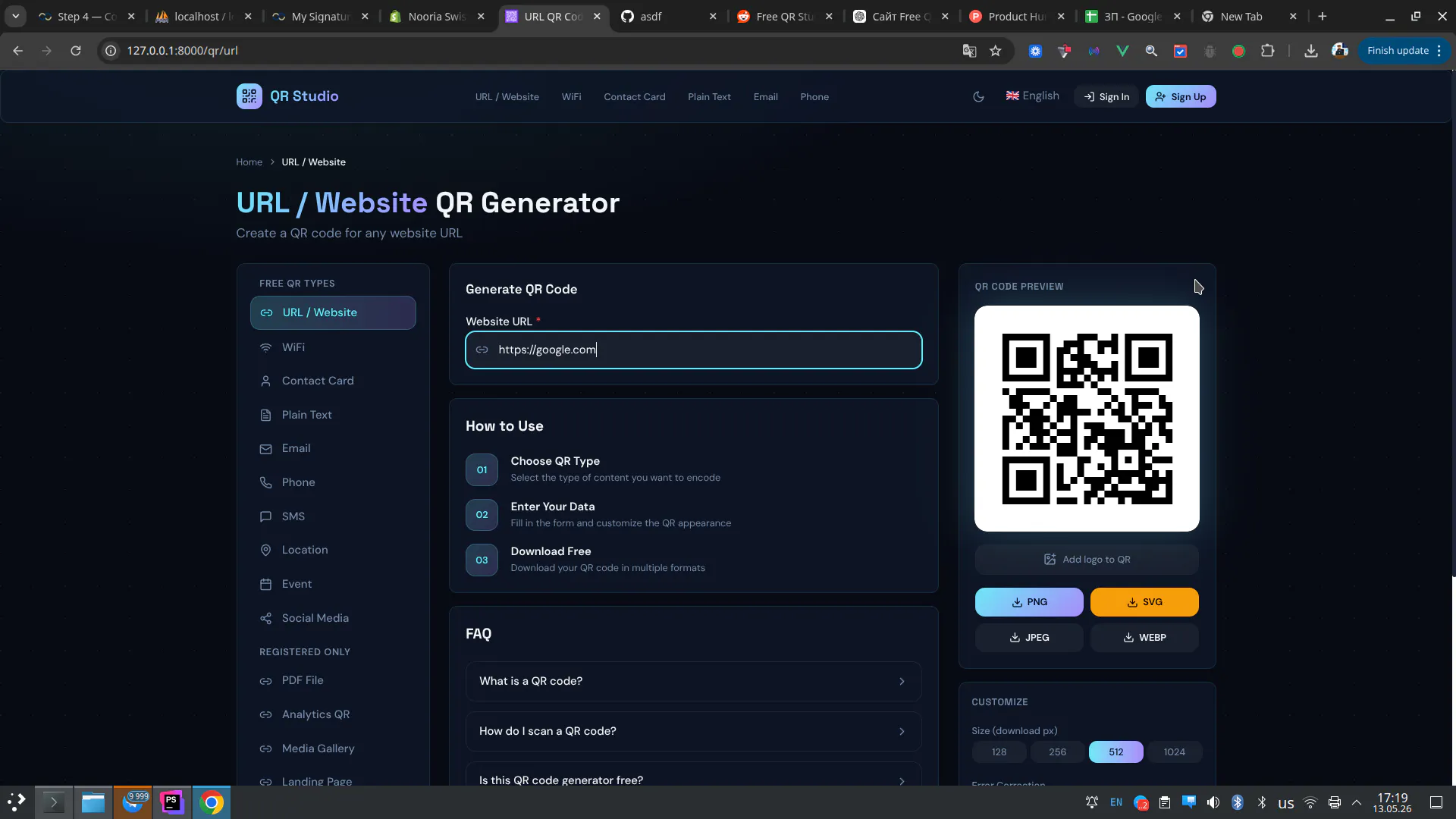This screenshot has height=819, width=1456.
Task: Click the translate page icon
Action: [x=969, y=51]
